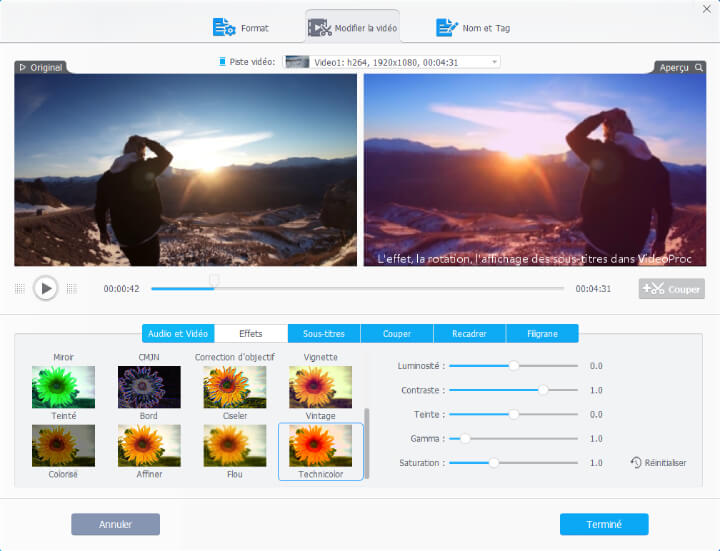The width and height of the screenshot is (720, 551).
Task: Open the Sous-titres tab
Action: point(324,333)
